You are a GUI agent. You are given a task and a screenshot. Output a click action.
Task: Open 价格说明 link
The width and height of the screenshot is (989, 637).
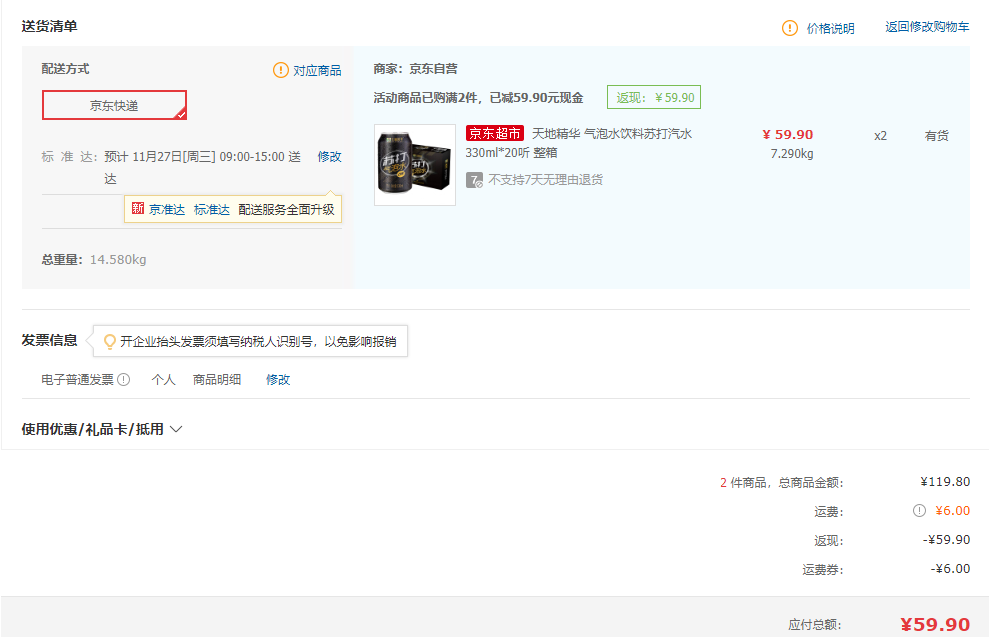coord(830,28)
